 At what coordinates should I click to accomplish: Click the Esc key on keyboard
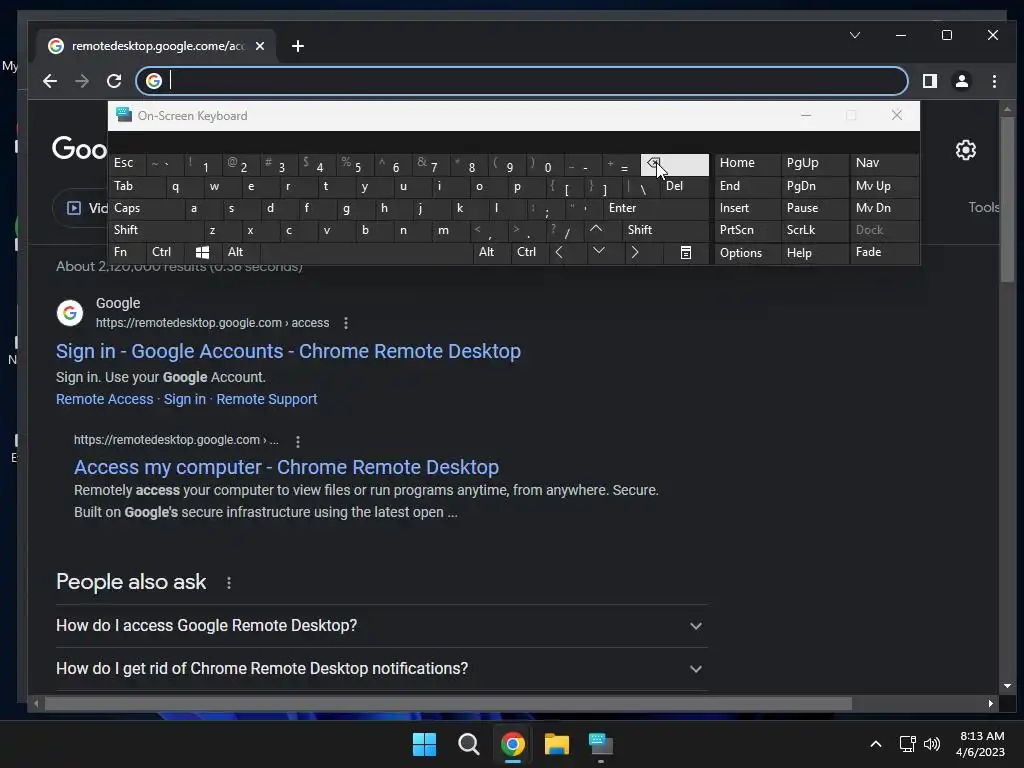127,163
